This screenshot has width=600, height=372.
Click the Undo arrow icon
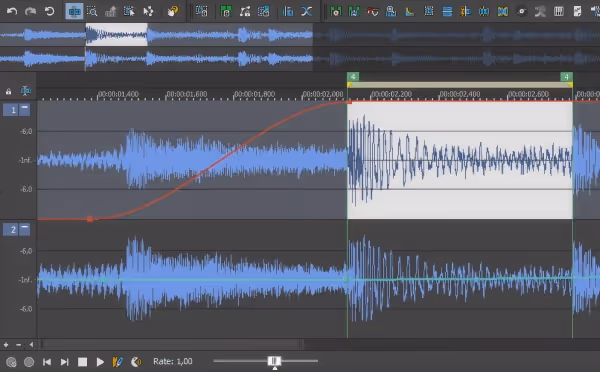tap(12, 11)
